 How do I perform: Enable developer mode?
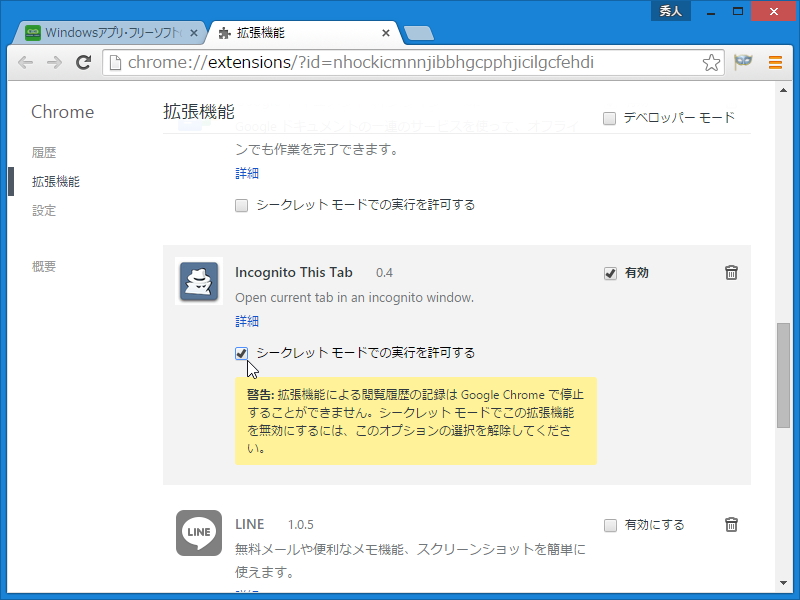pos(608,117)
